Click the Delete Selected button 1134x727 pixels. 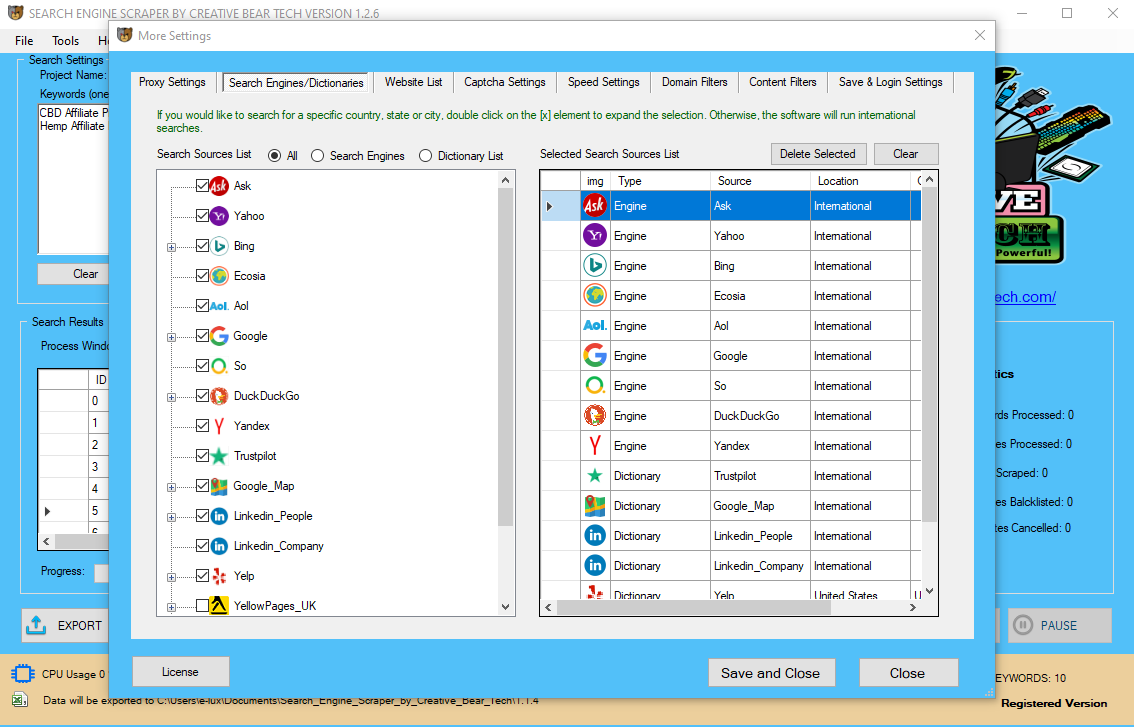[x=817, y=154]
